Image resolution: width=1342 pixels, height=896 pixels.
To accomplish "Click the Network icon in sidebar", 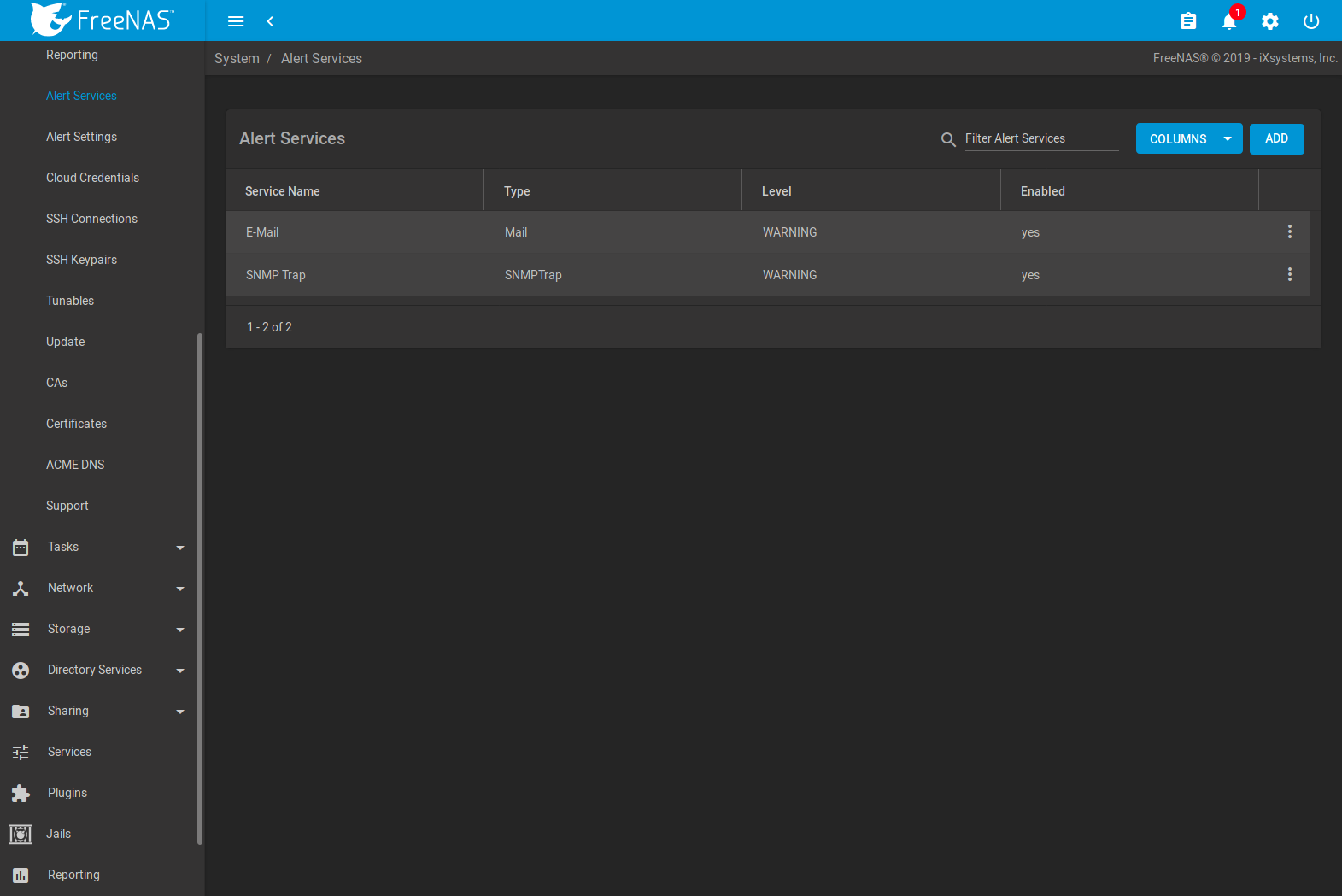I will [21, 588].
